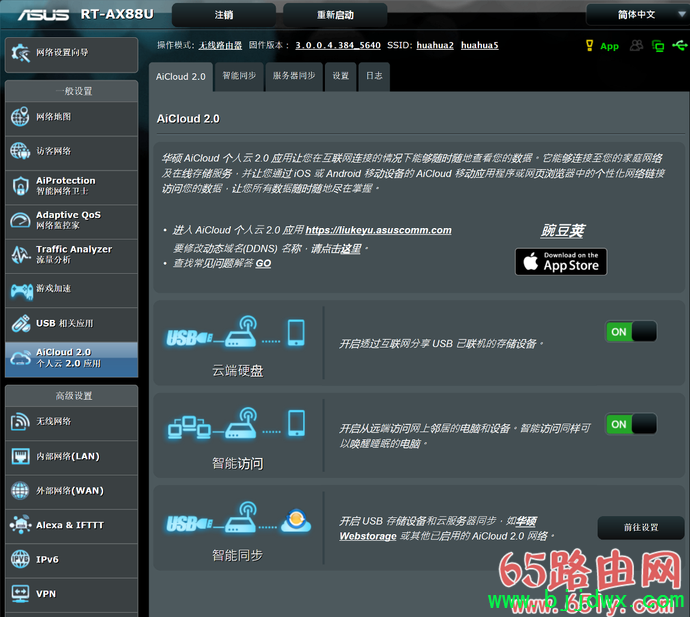Switch to the AiCloud 2.0 tab
690x617 pixels.
tap(181, 77)
